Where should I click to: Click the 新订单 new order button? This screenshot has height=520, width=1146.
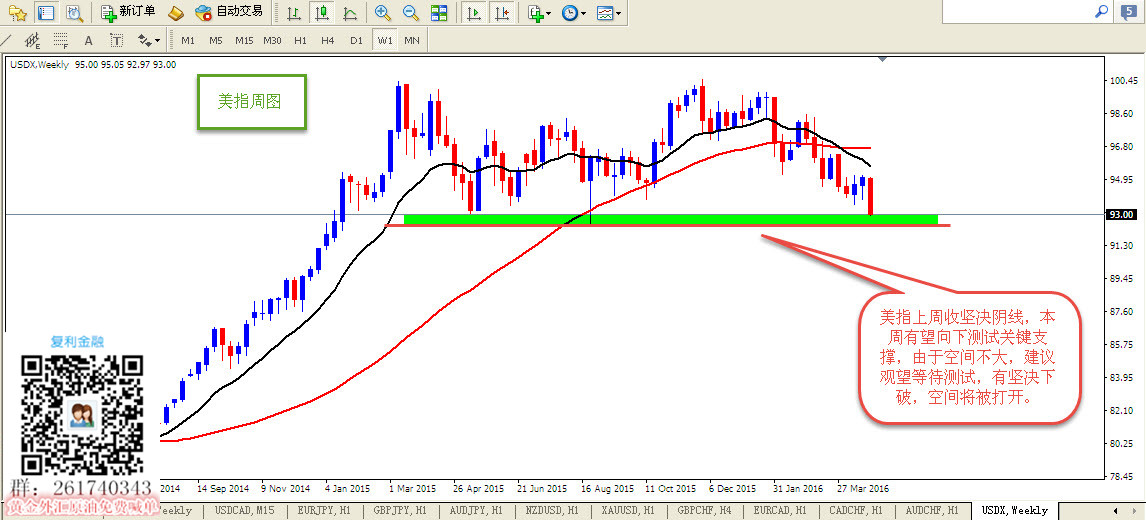point(129,12)
